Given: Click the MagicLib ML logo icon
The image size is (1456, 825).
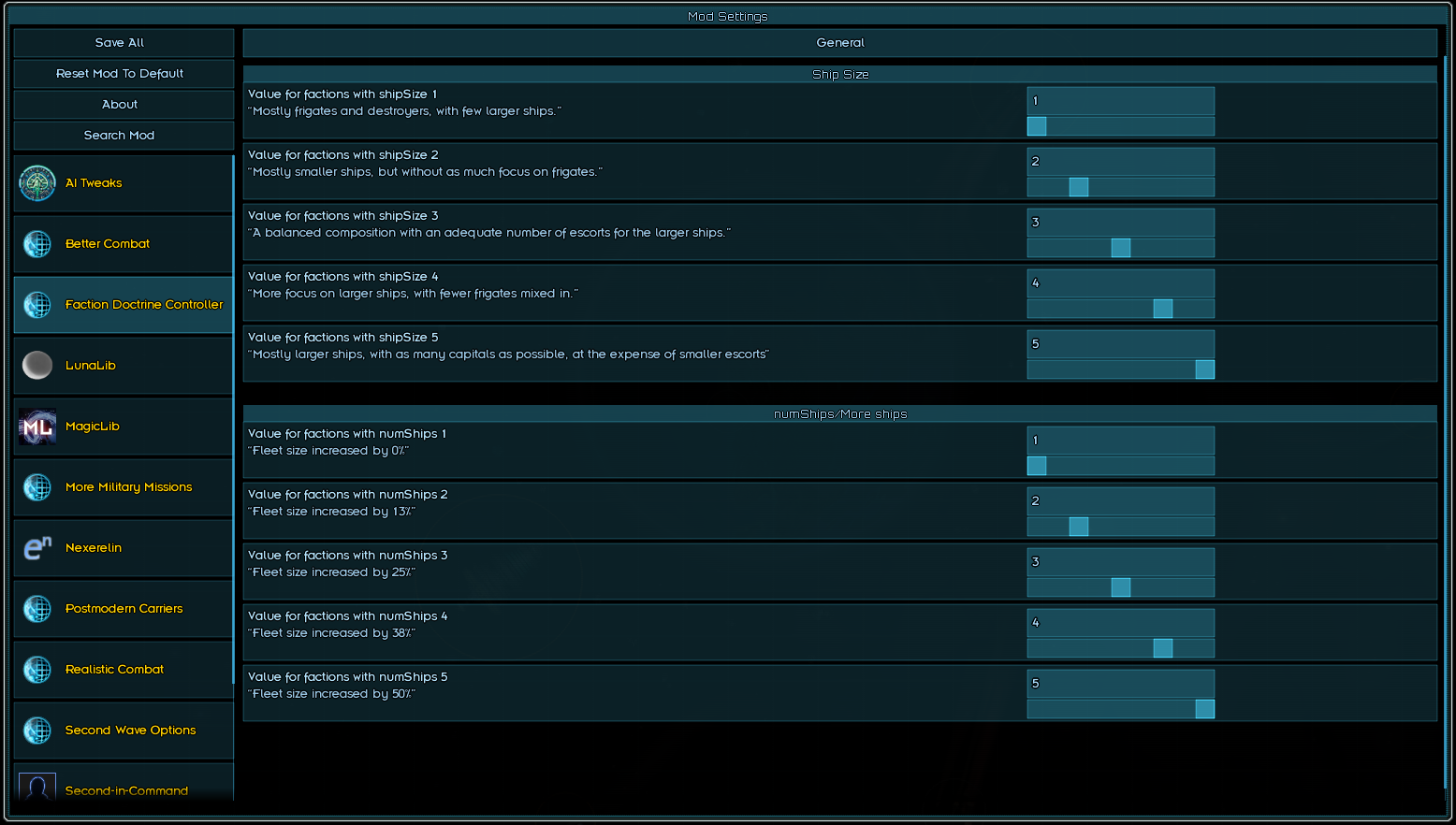Looking at the screenshot, I should pyautogui.click(x=37, y=427).
